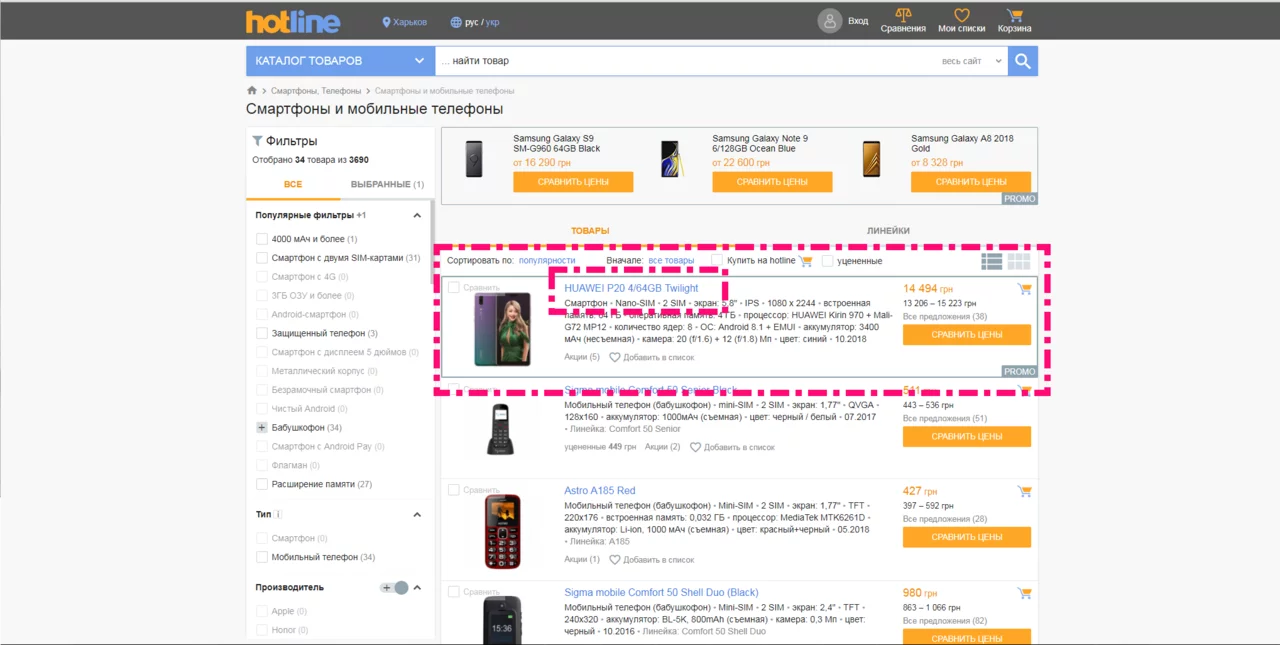Screen dimensions: 1280x645
Task: Click heart icon for Sigma Comfort 50 Senior
Action: pos(696,447)
